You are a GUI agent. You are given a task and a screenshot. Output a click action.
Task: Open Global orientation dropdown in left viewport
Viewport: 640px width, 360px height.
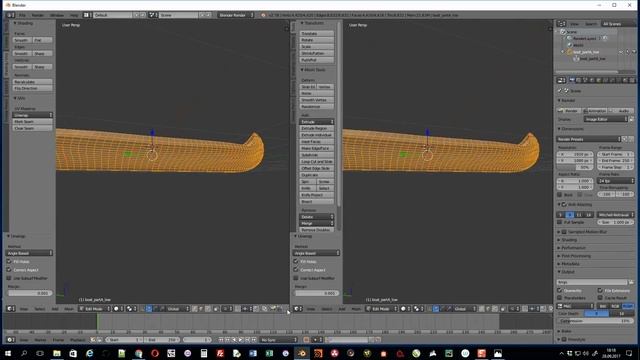pos(178,309)
